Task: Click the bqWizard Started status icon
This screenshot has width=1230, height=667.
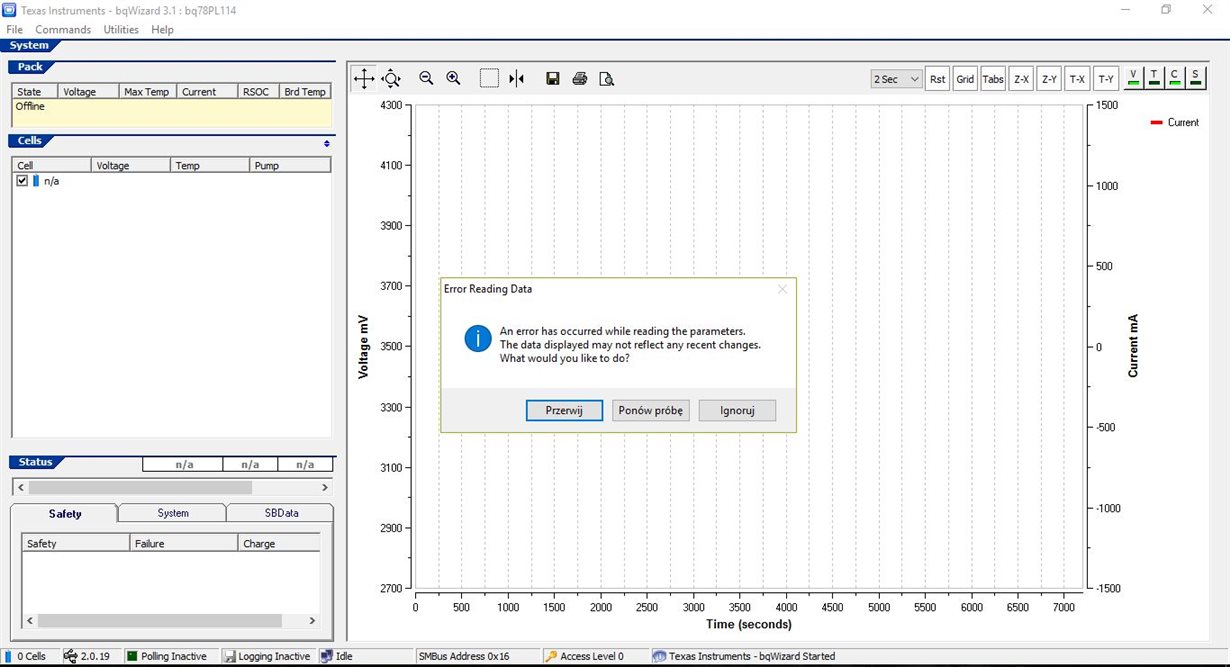Action: (659, 656)
